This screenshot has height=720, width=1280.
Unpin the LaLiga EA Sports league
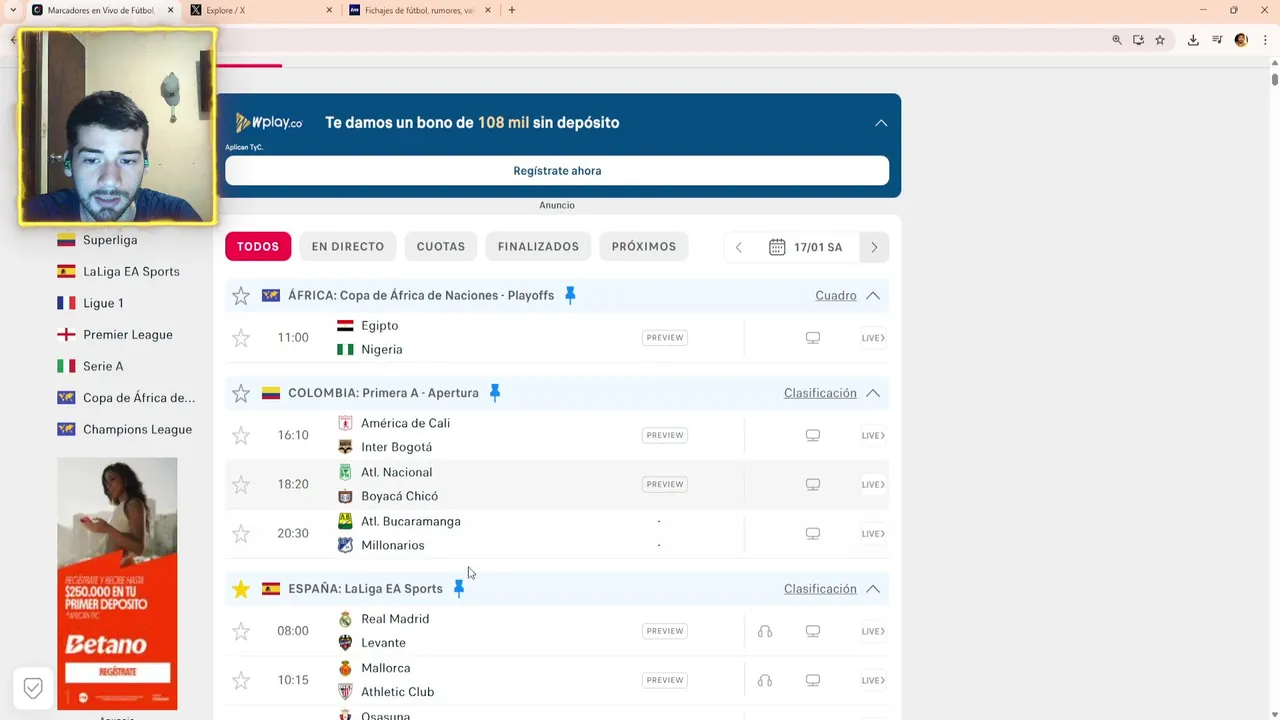pos(459,589)
